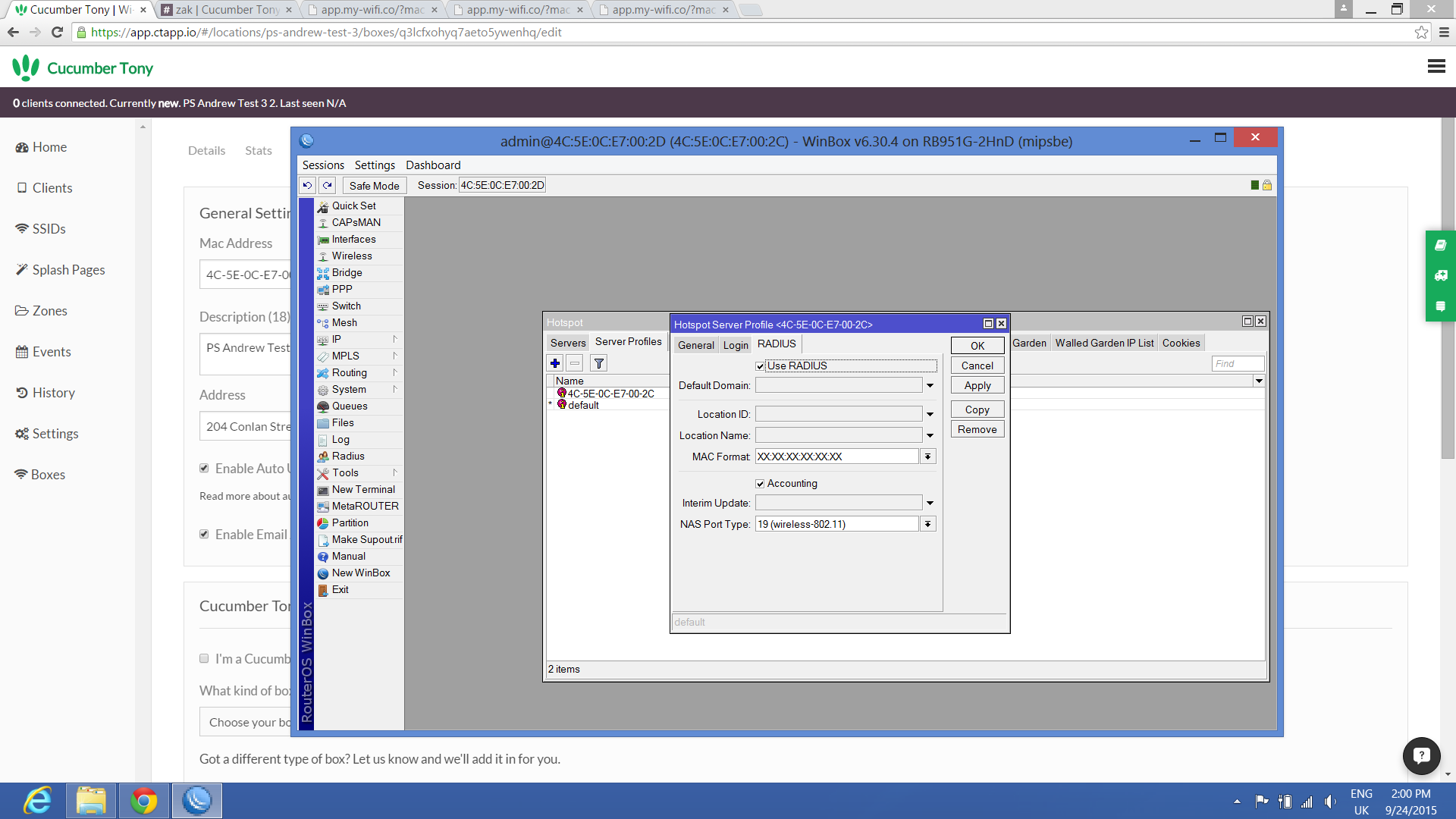The image size is (1456, 819).
Task: Open Manual from the WinBox sidebar
Action: point(348,556)
